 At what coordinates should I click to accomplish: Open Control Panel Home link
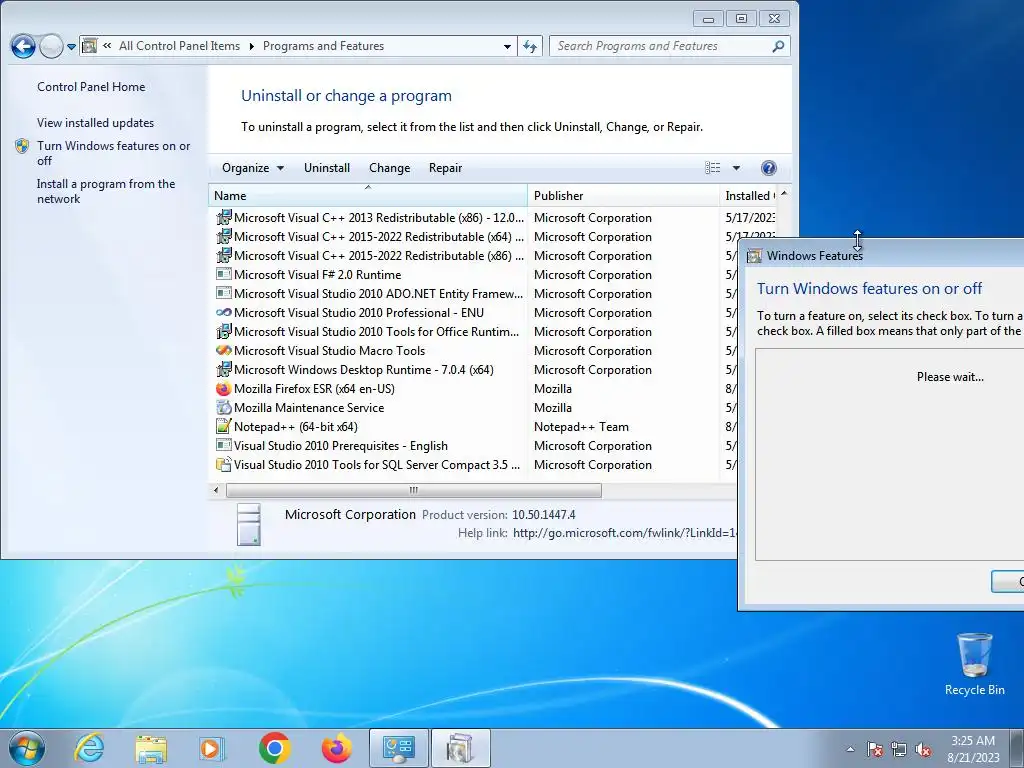tap(91, 87)
